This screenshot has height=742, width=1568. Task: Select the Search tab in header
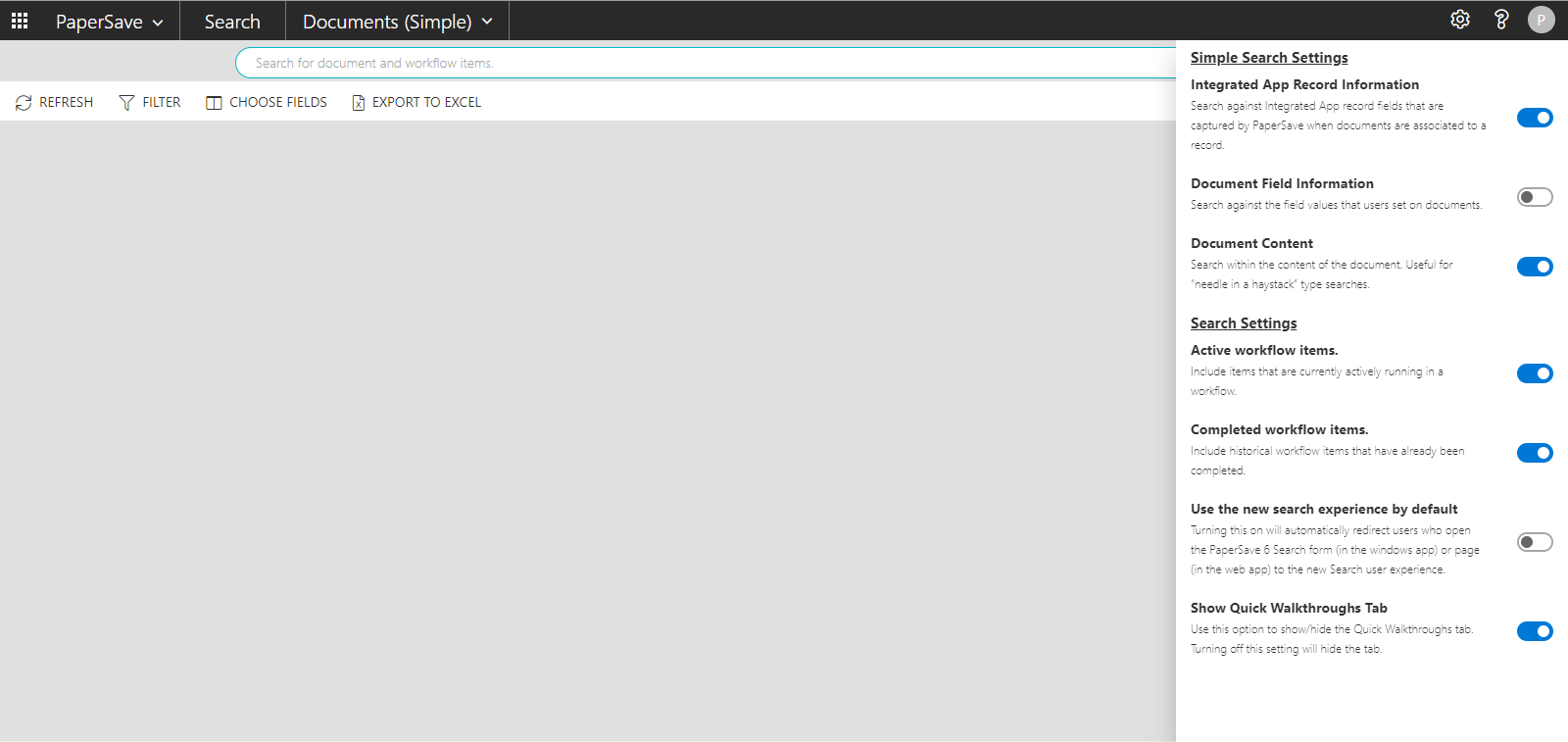click(x=232, y=22)
